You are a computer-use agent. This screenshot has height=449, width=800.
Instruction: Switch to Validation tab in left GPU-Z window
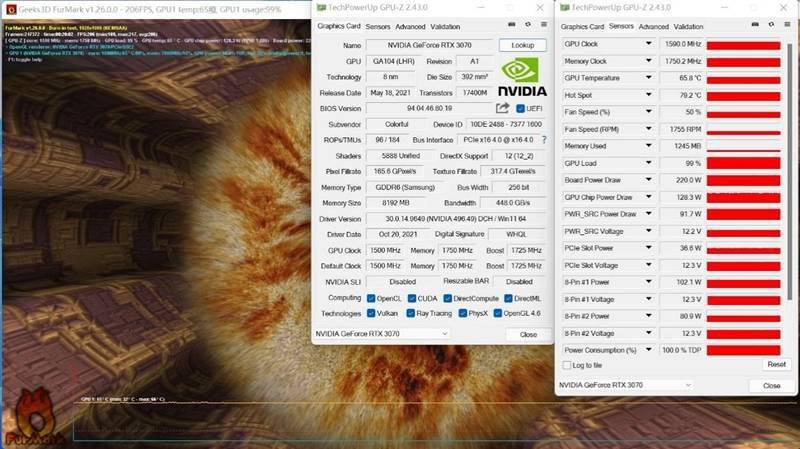[445, 27]
